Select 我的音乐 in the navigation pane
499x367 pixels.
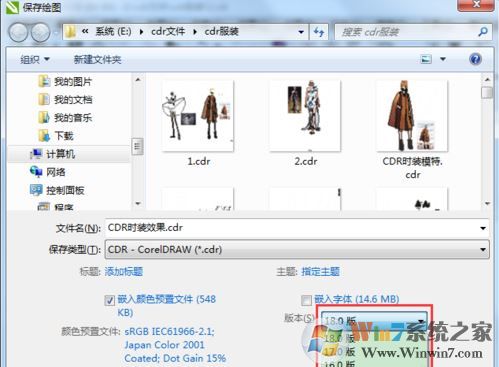pyautogui.click(x=73, y=117)
